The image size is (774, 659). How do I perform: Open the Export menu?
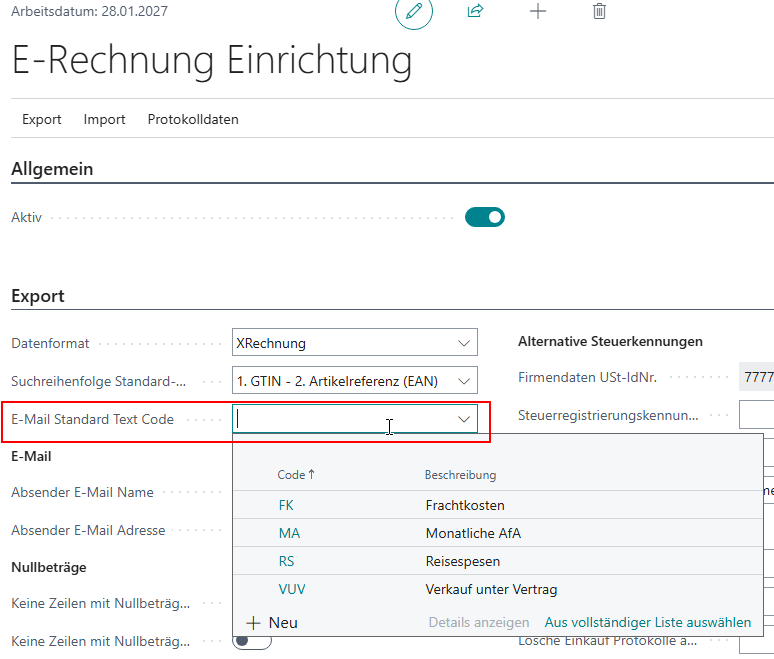point(42,119)
